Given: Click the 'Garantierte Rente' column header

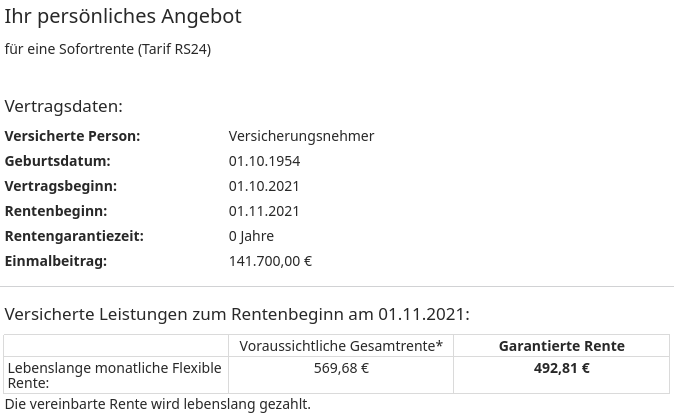Looking at the screenshot, I should (561, 346).
